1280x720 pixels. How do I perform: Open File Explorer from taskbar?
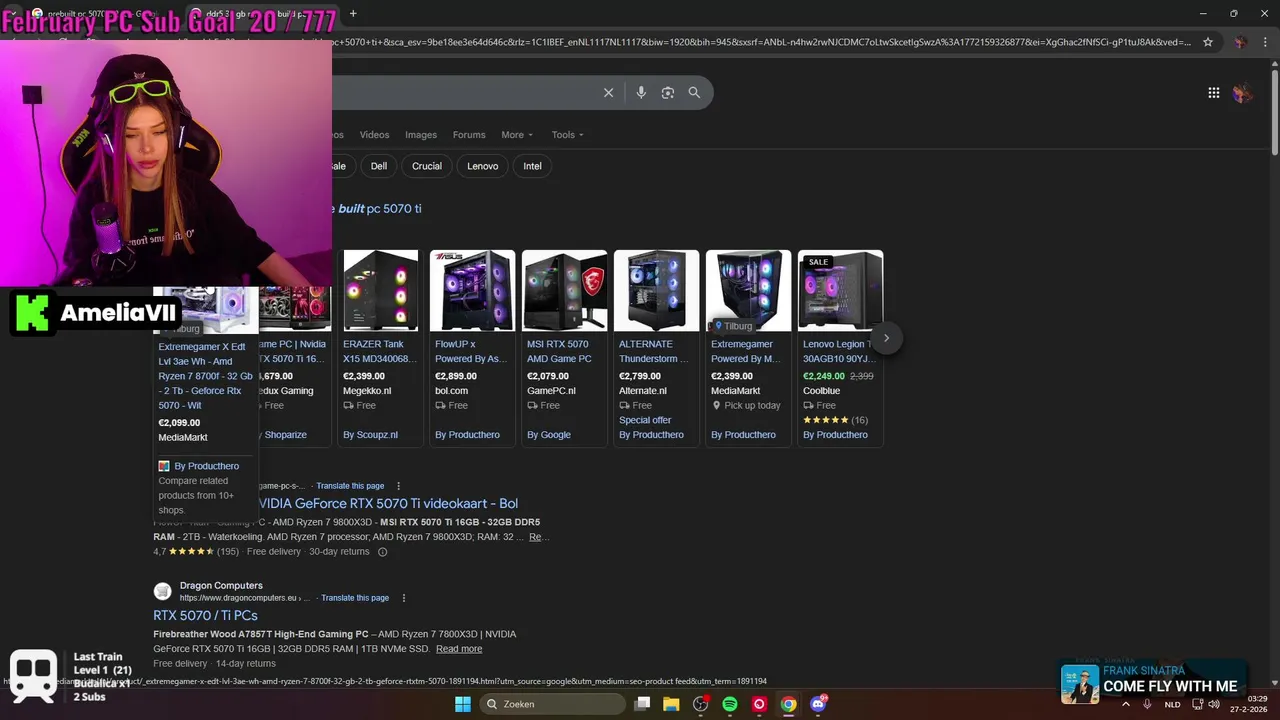pyautogui.click(x=671, y=704)
